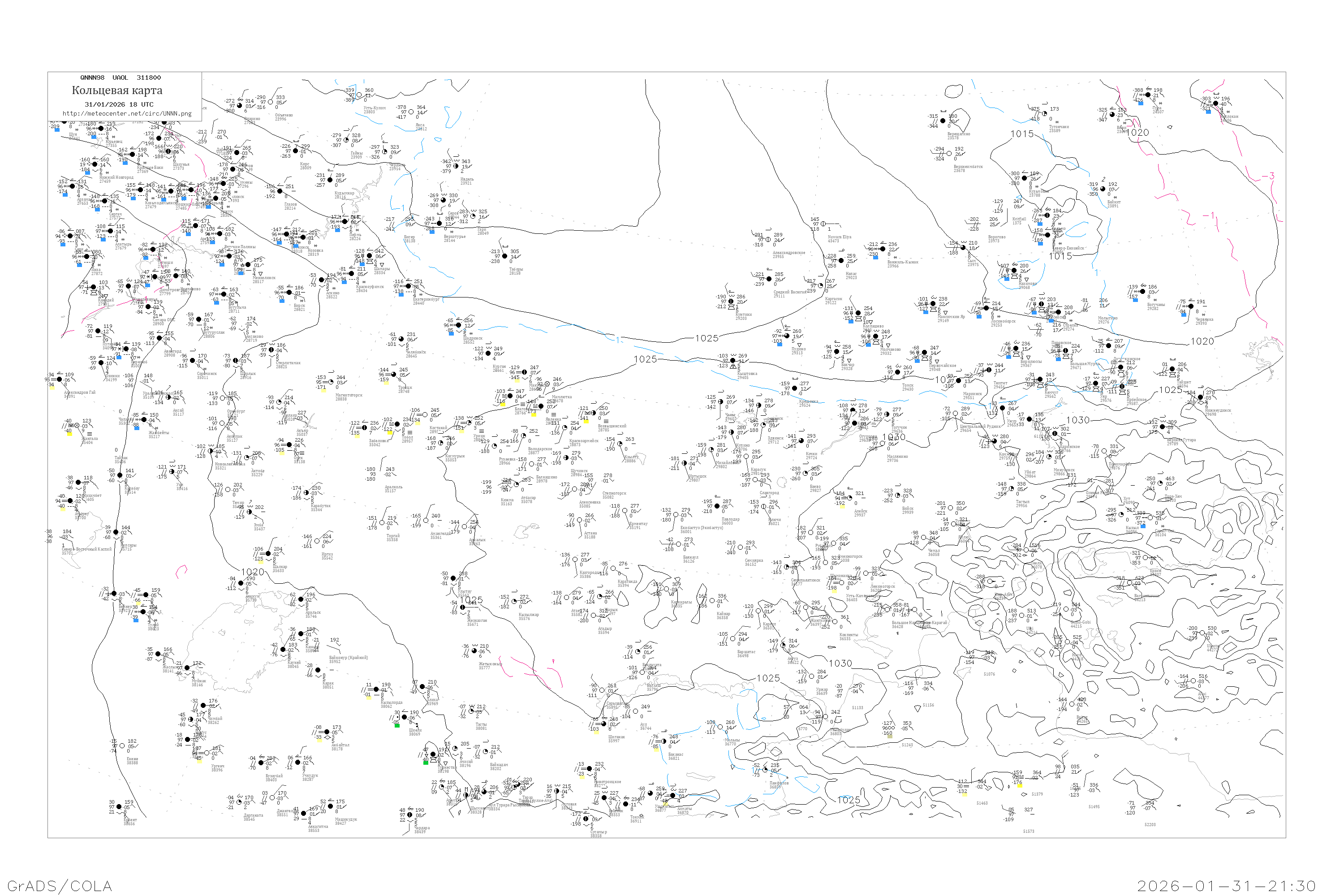Viewport: 1344px width, 896px height.
Task: Click the filled station circle at Тура 24507
Action: [1148, 95]
